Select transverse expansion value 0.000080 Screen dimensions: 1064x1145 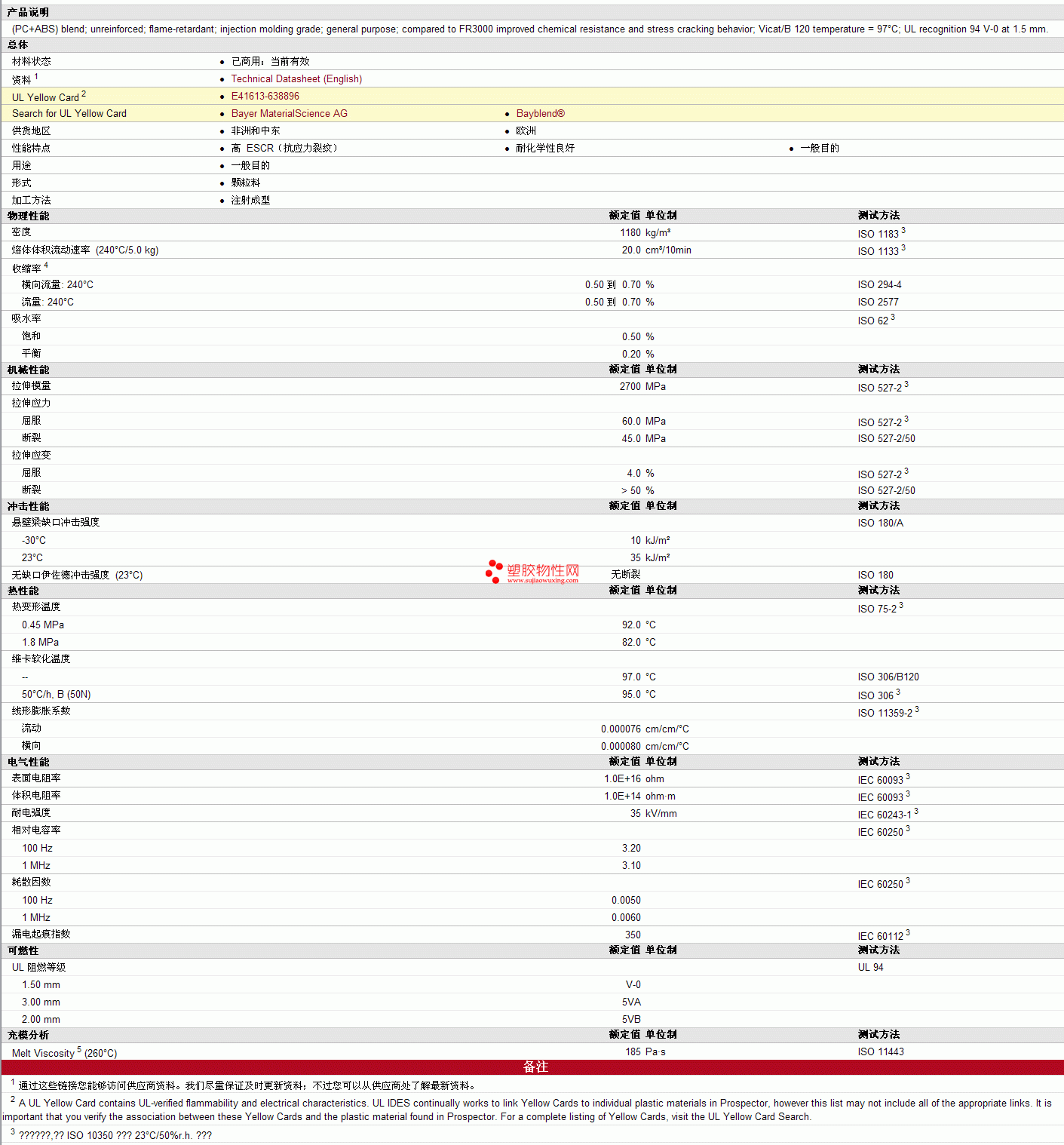[621, 746]
